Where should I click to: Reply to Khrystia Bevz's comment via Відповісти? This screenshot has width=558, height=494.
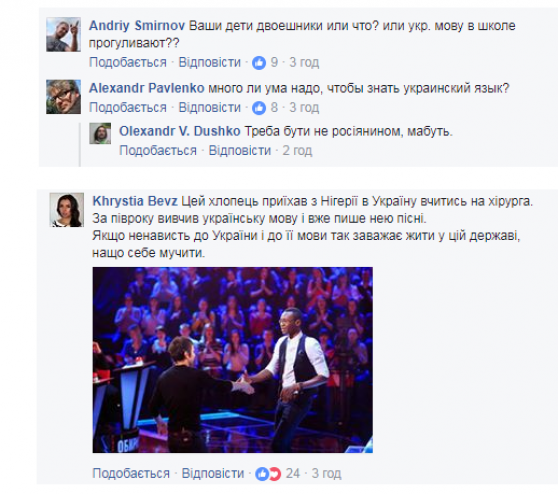(x=213, y=474)
